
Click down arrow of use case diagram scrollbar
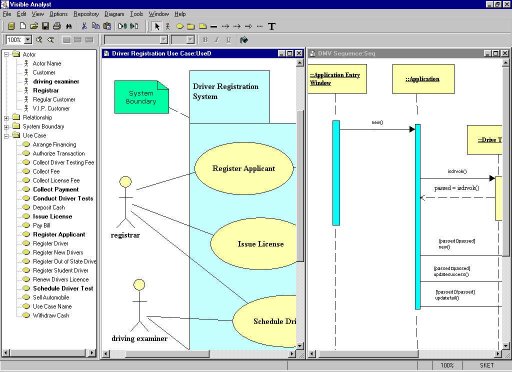[x=300, y=346]
